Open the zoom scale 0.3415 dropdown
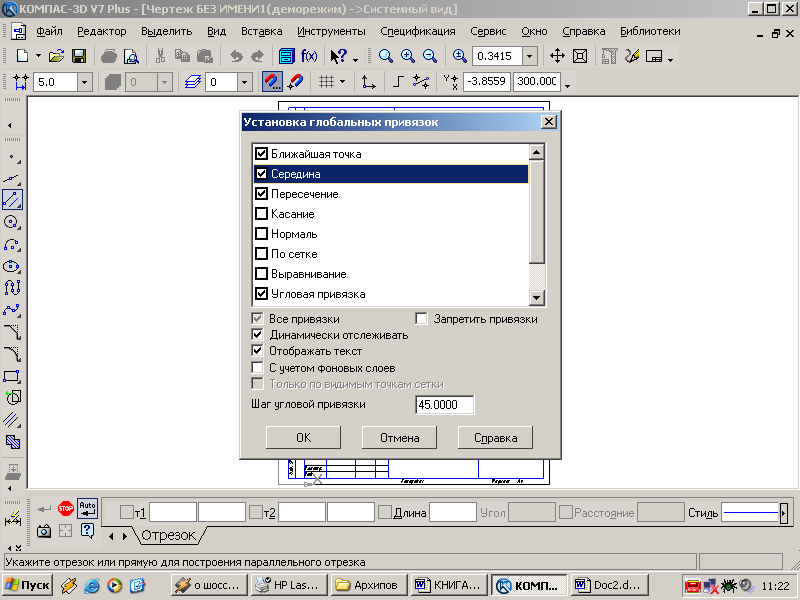Image resolution: width=800 pixels, height=600 pixels. pos(530,56)
